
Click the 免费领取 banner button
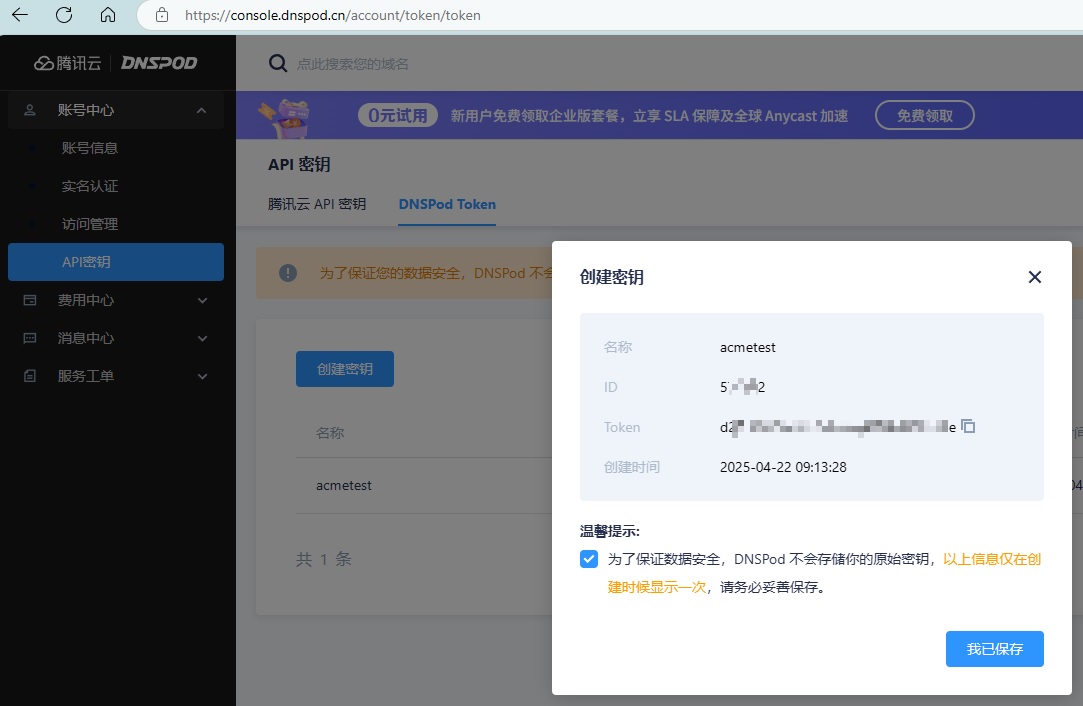pyautogui.click(x=925, y=115)
